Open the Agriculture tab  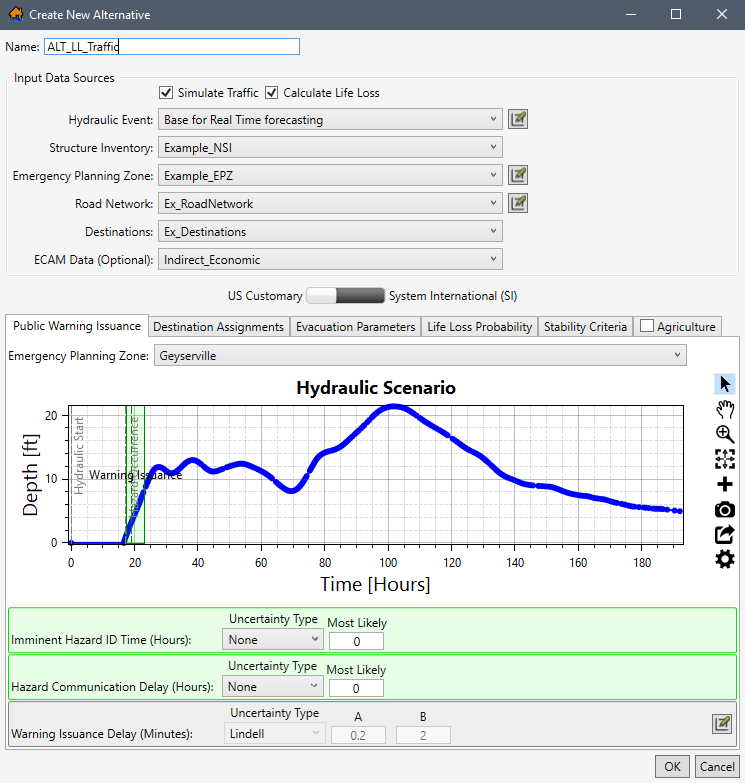tap(686, 327)
